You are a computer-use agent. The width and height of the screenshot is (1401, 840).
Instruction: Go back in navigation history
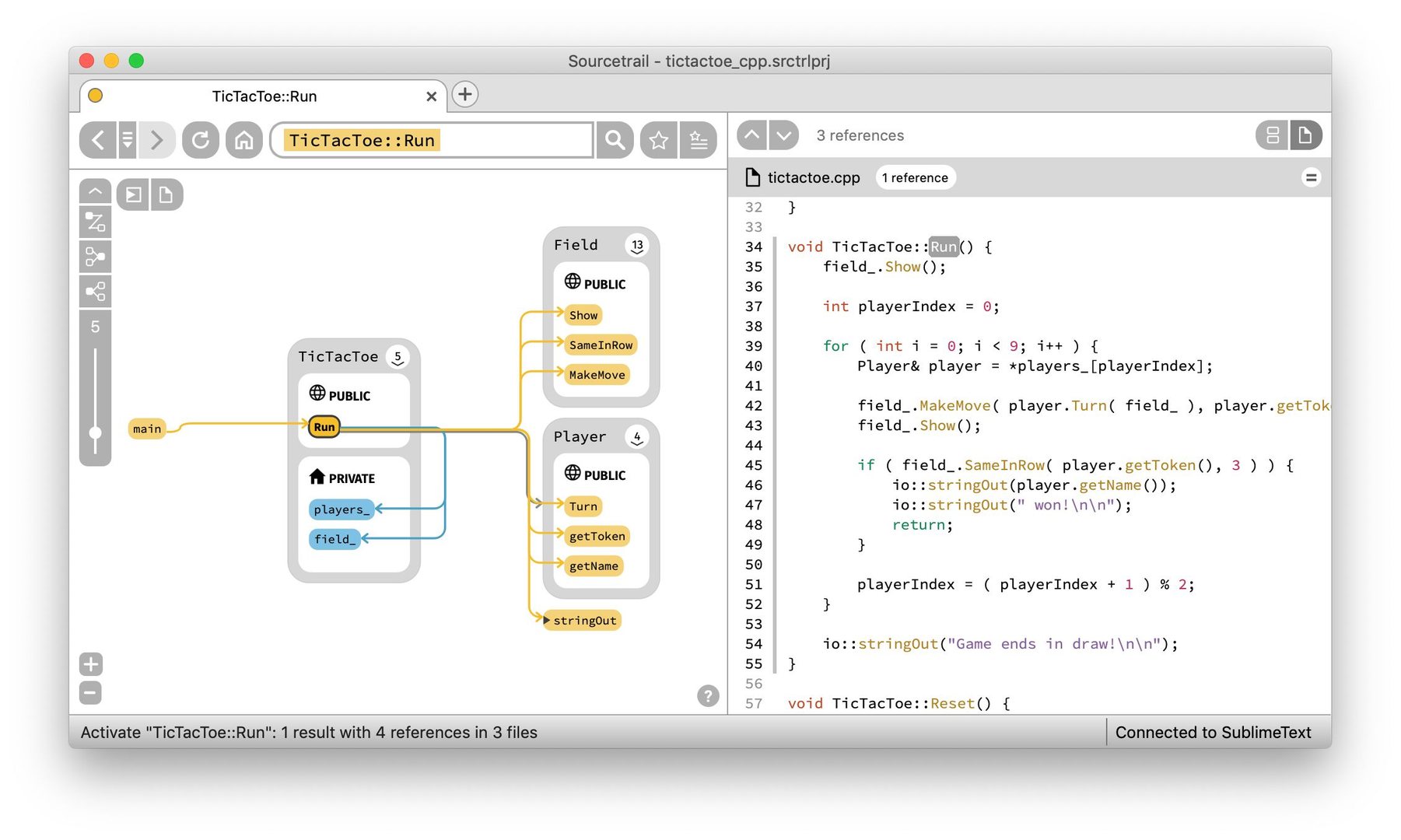coord(98,140)
